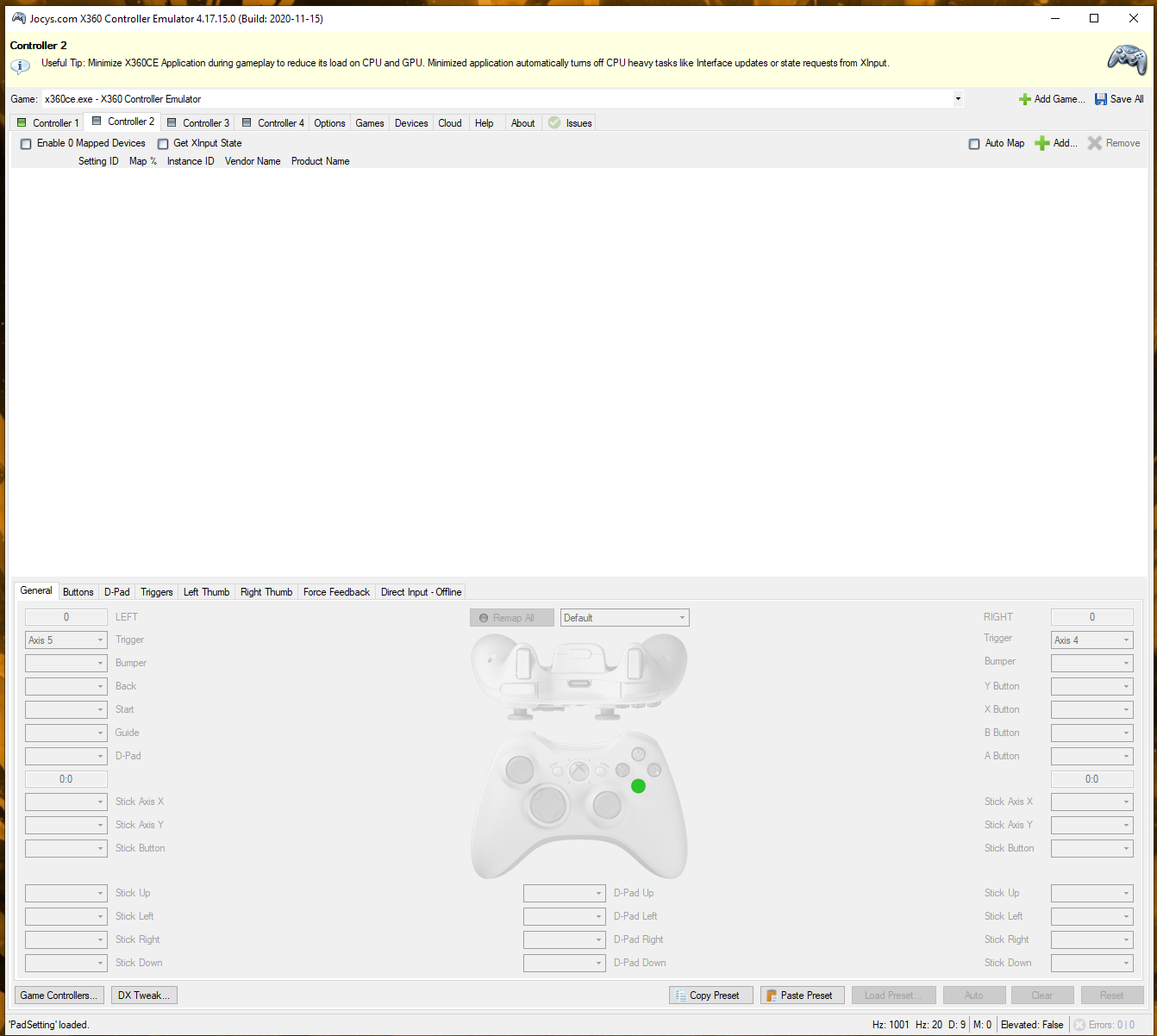Click the app icon in the title bar
1157x1036 pixels.
coord(18,18)
